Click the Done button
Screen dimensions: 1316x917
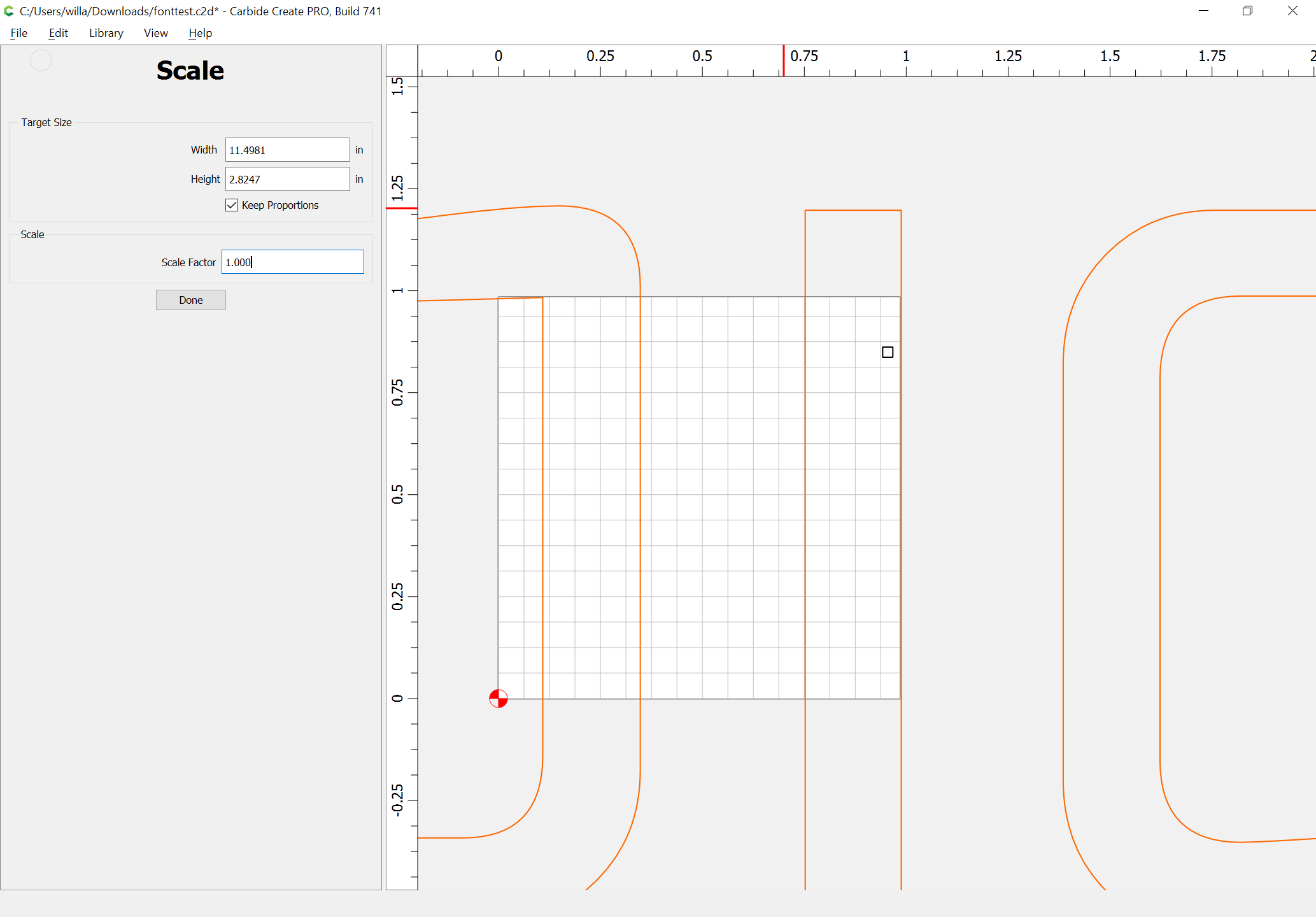(x=191, y=300)
